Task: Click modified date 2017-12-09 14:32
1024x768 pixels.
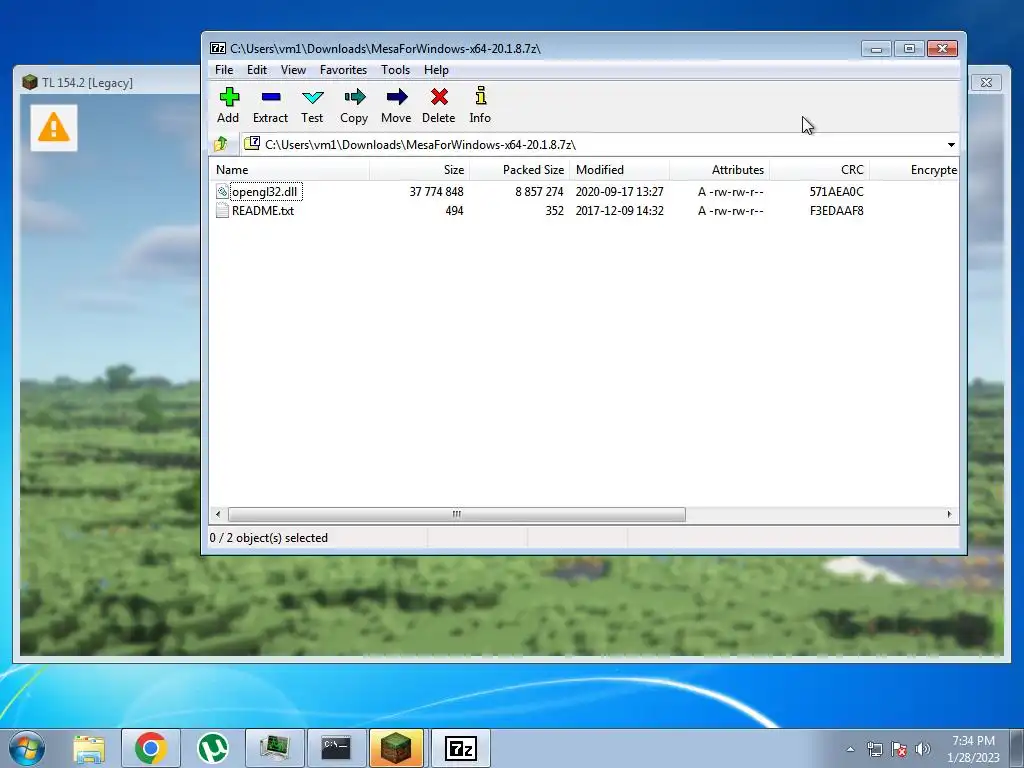Action: click(x=619, y=210)
